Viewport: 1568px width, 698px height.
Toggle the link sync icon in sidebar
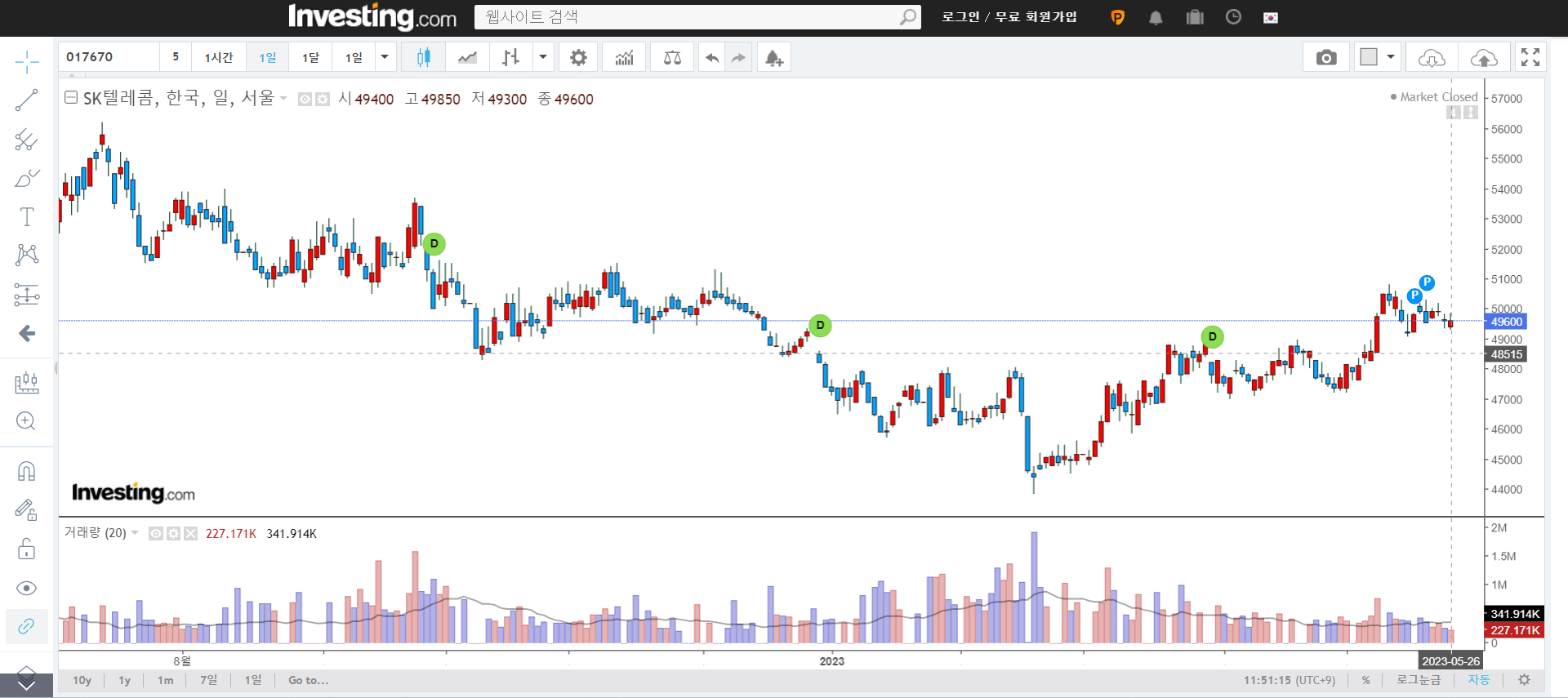click(26, 626)
